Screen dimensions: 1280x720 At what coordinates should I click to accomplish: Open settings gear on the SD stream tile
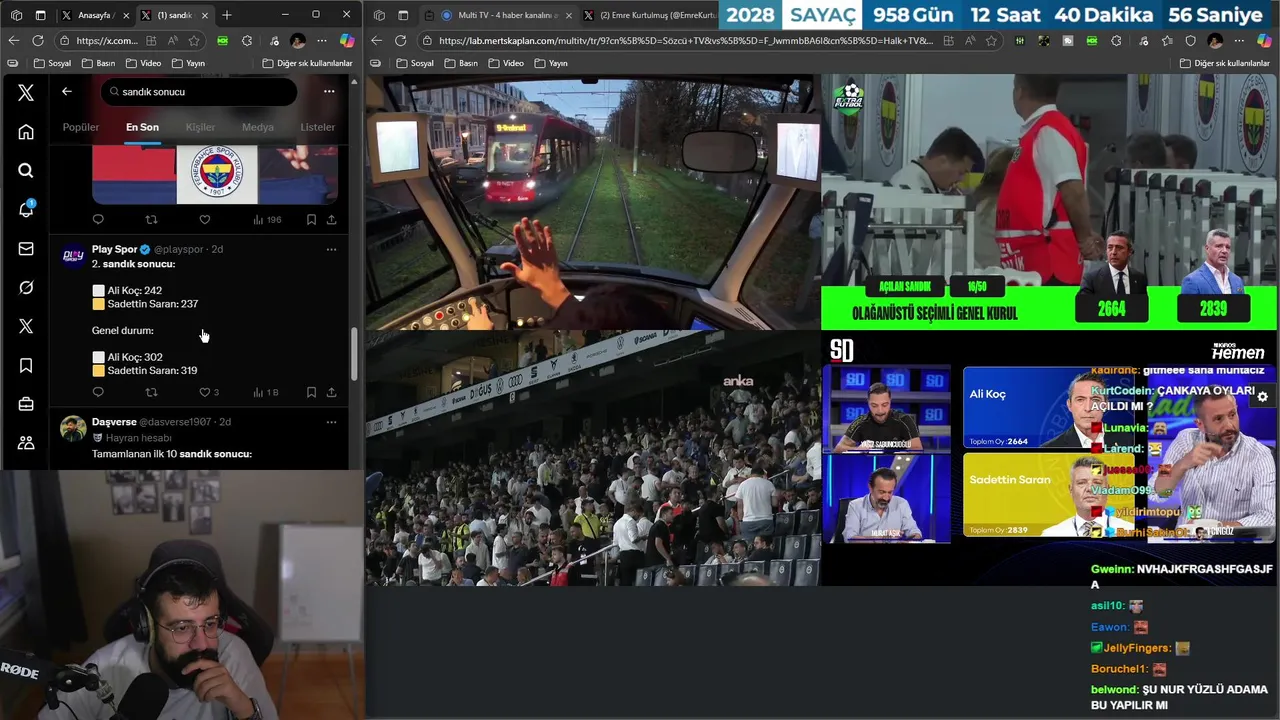(x=1262, y=397)
